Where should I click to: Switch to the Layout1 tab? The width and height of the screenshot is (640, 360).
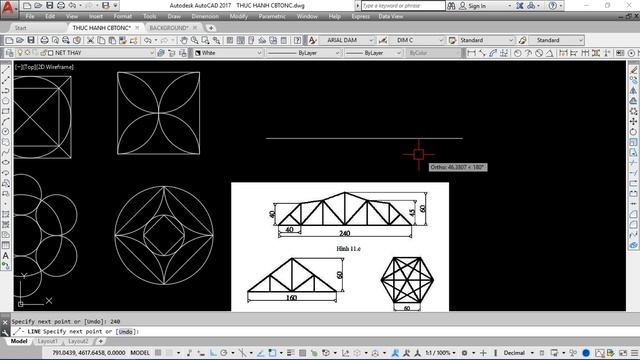[x=47, y=341]
